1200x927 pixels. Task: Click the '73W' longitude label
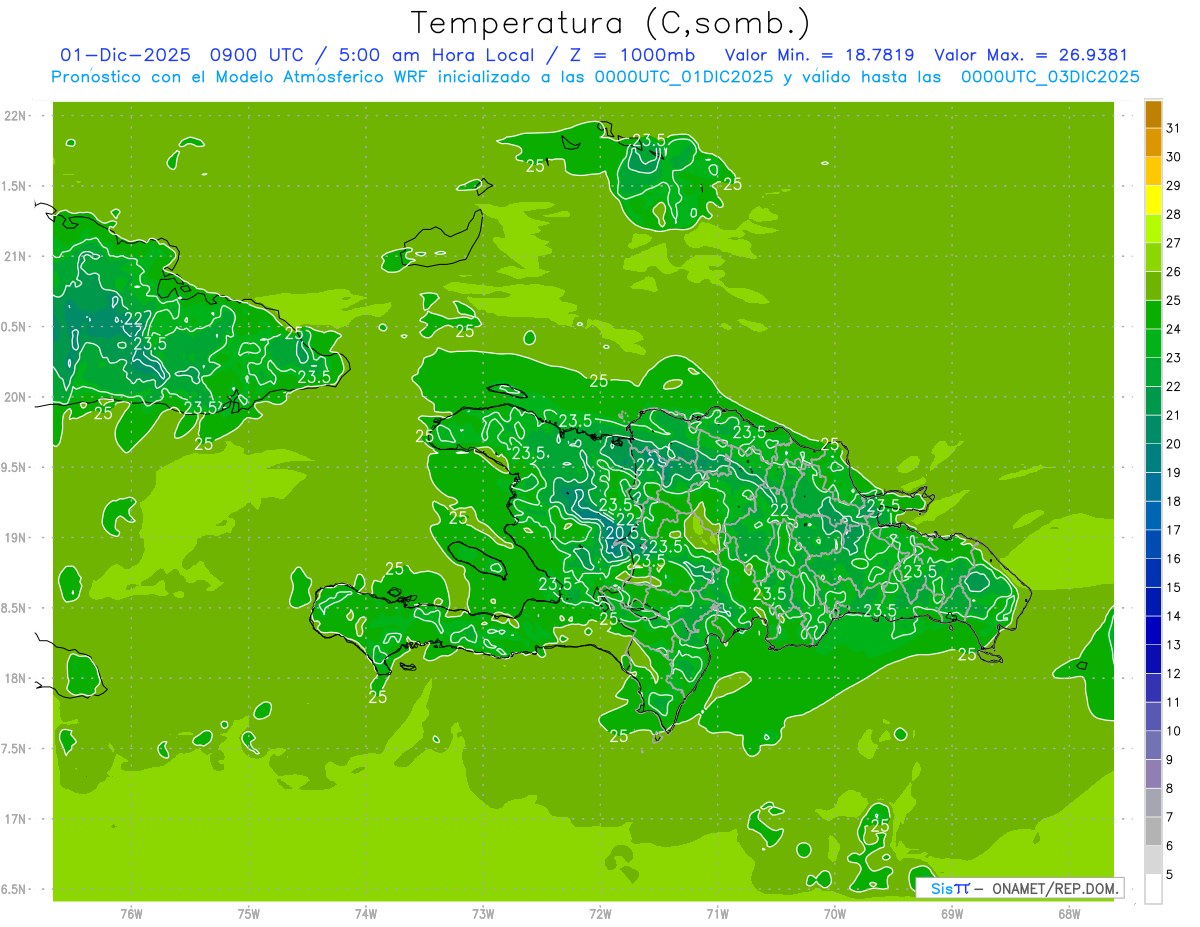483,914
